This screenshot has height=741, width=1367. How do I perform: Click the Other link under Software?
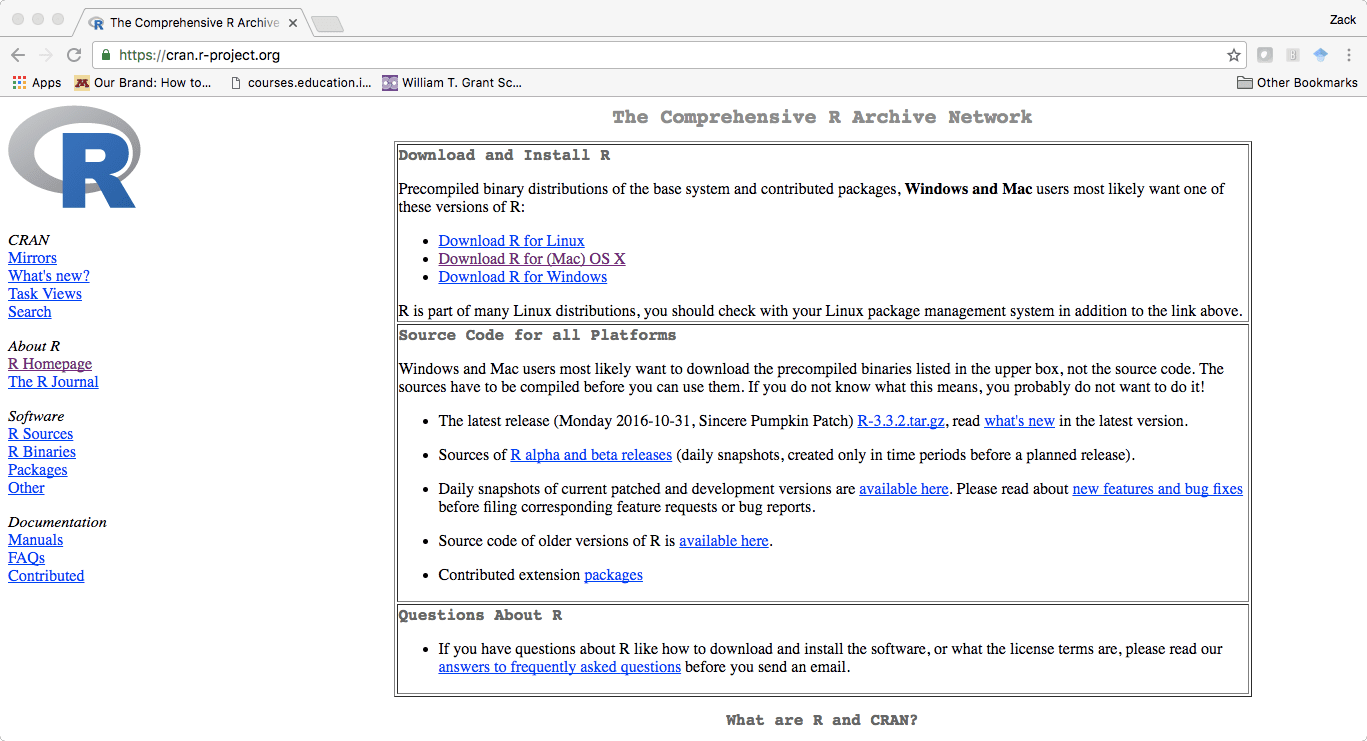click(26, 488)
